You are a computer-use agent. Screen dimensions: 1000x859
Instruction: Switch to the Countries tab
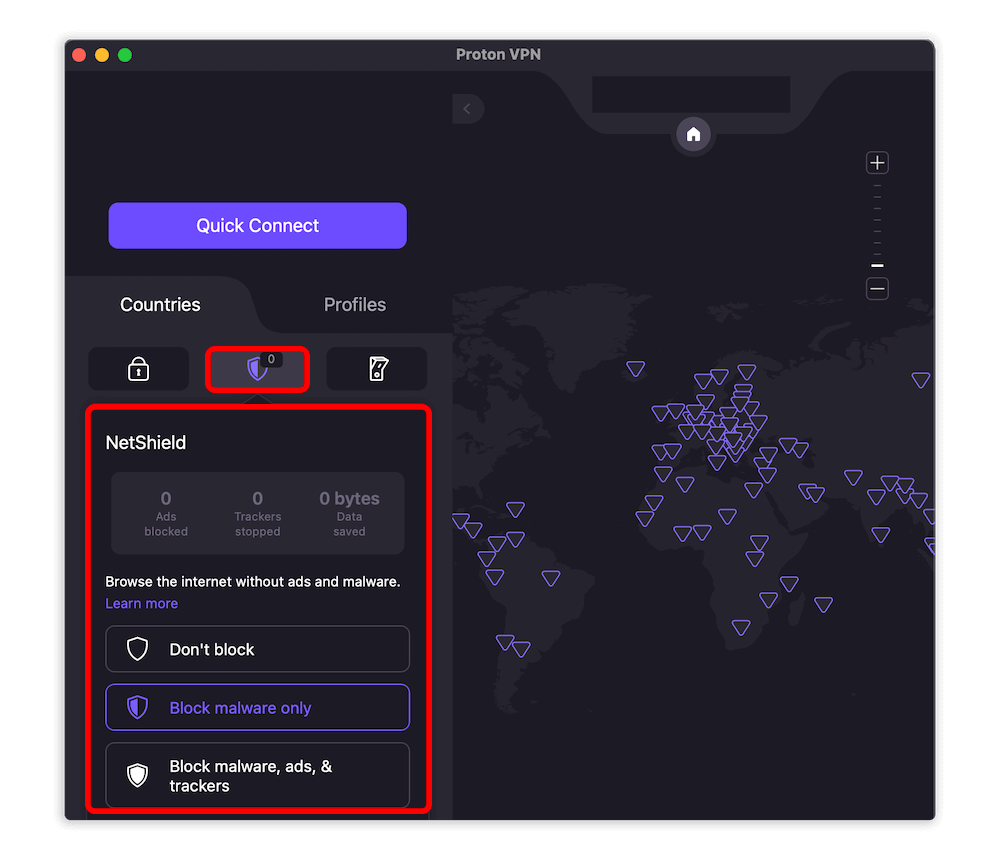160,305
